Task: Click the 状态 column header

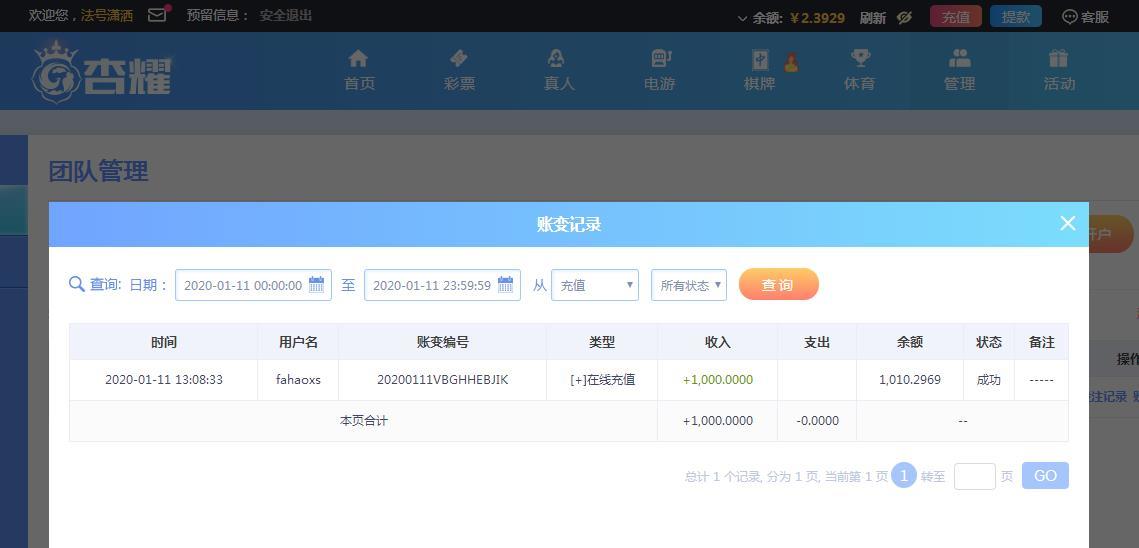Action: click(989, 342)
